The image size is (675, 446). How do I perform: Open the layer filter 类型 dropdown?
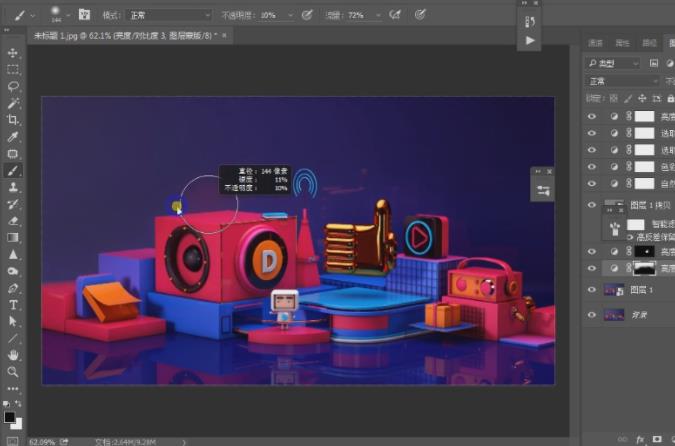click(x=612, y=63)
